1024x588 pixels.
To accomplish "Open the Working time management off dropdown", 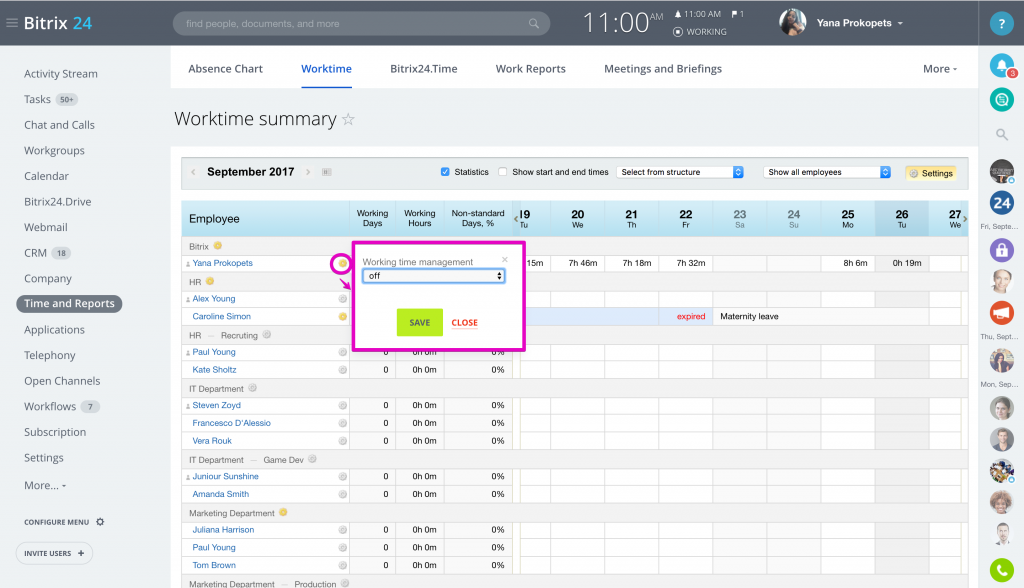I will point(434,276).
